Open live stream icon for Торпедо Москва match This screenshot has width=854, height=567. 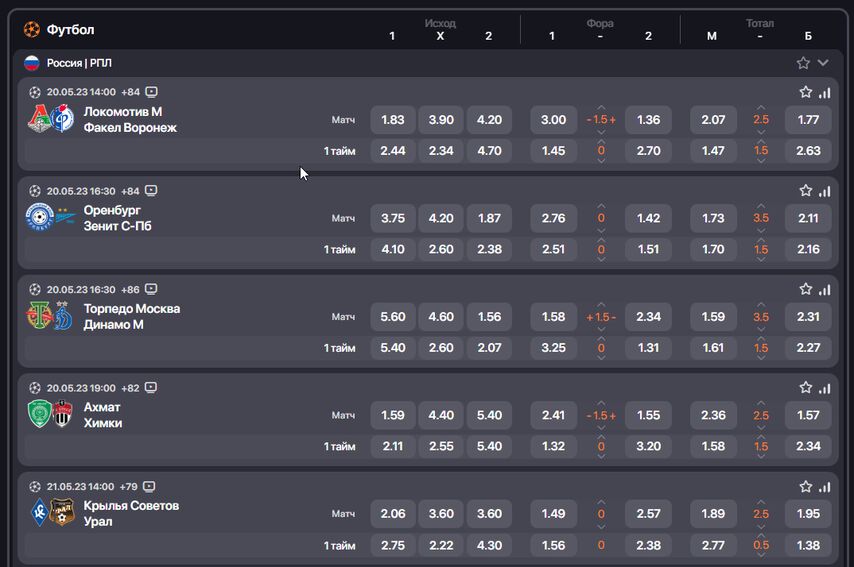coord(151,289)
